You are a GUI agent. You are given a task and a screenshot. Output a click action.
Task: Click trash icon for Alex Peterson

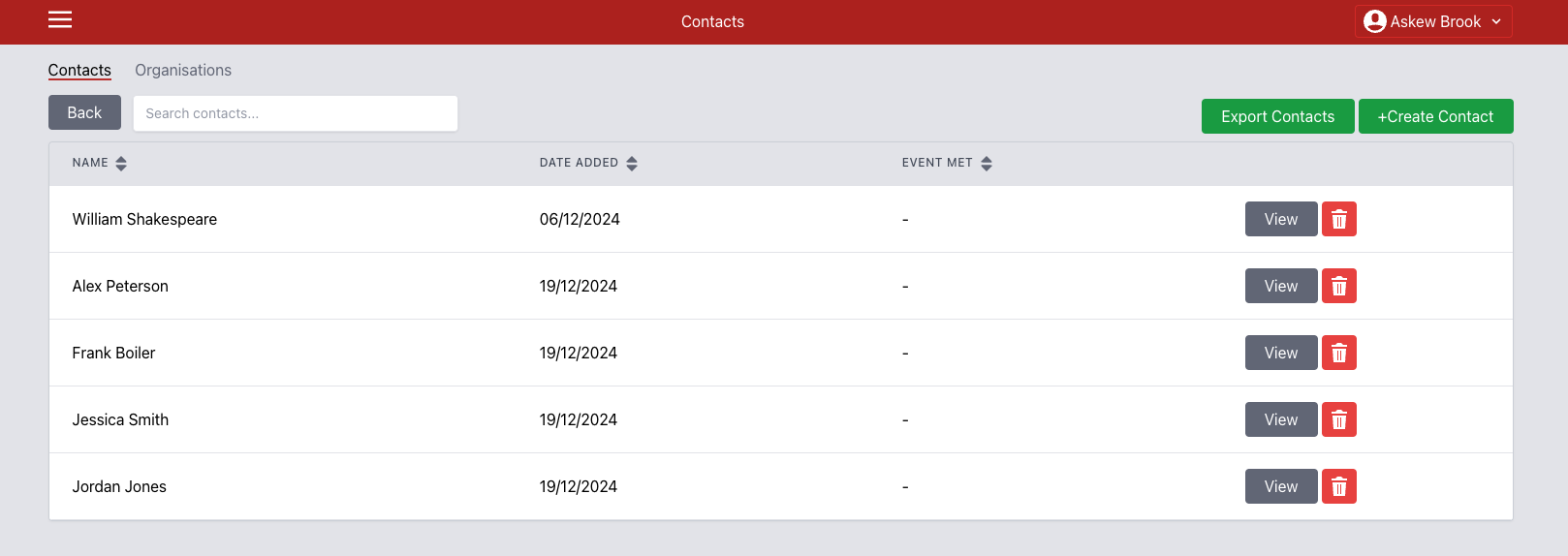[1339, 286]
